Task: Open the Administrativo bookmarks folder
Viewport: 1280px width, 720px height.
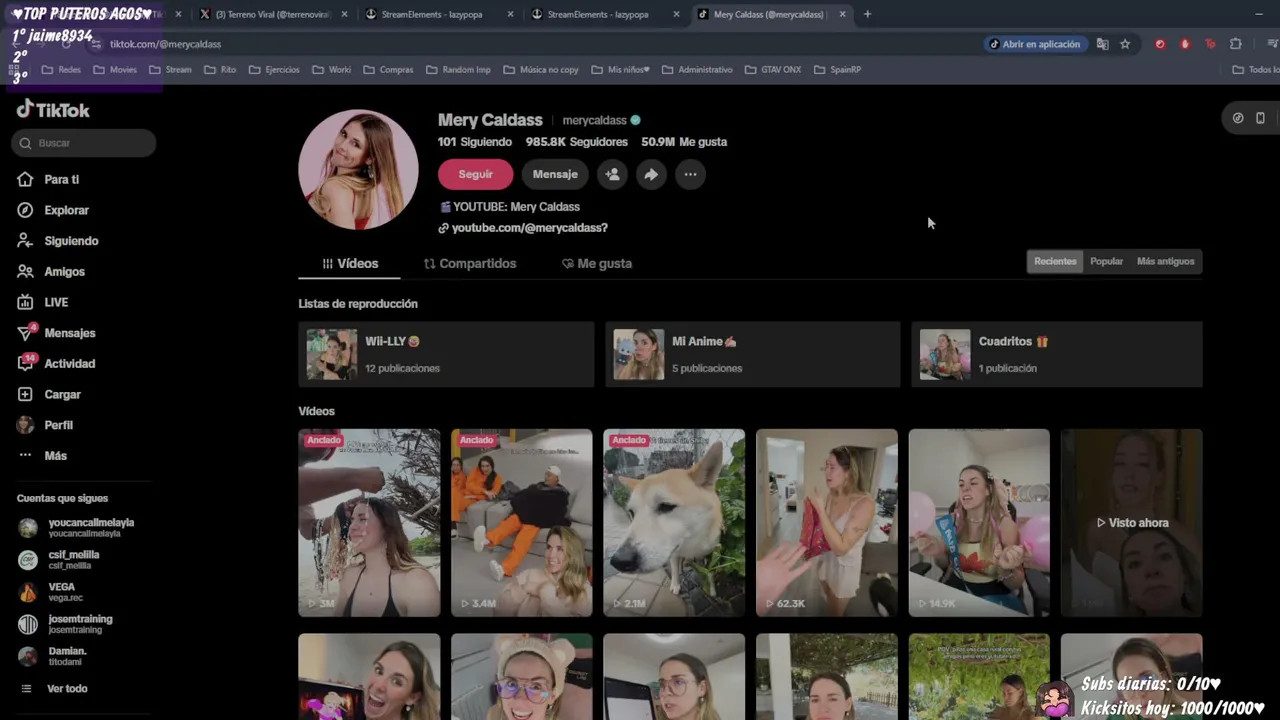Action: 697,70
